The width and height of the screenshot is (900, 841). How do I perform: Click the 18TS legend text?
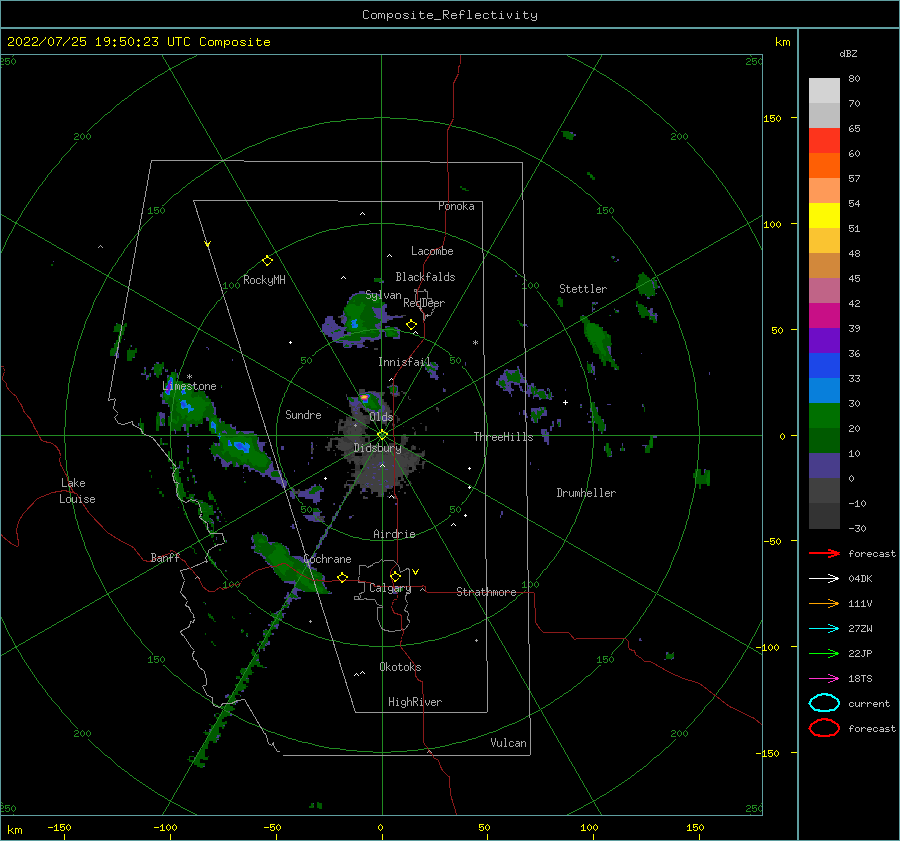(x=860, y=679)
